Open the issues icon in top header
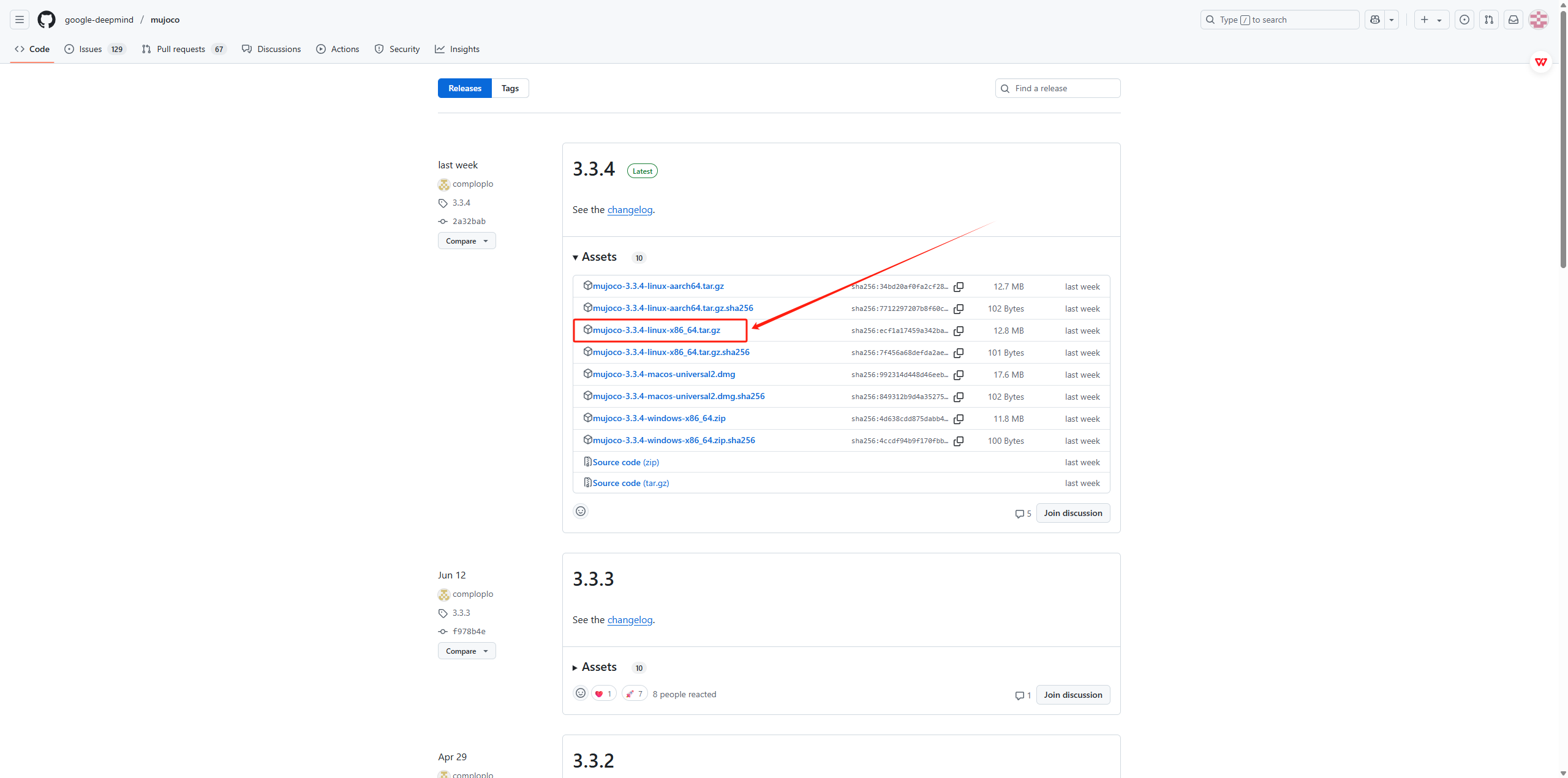 click(x=1464, y=20)
